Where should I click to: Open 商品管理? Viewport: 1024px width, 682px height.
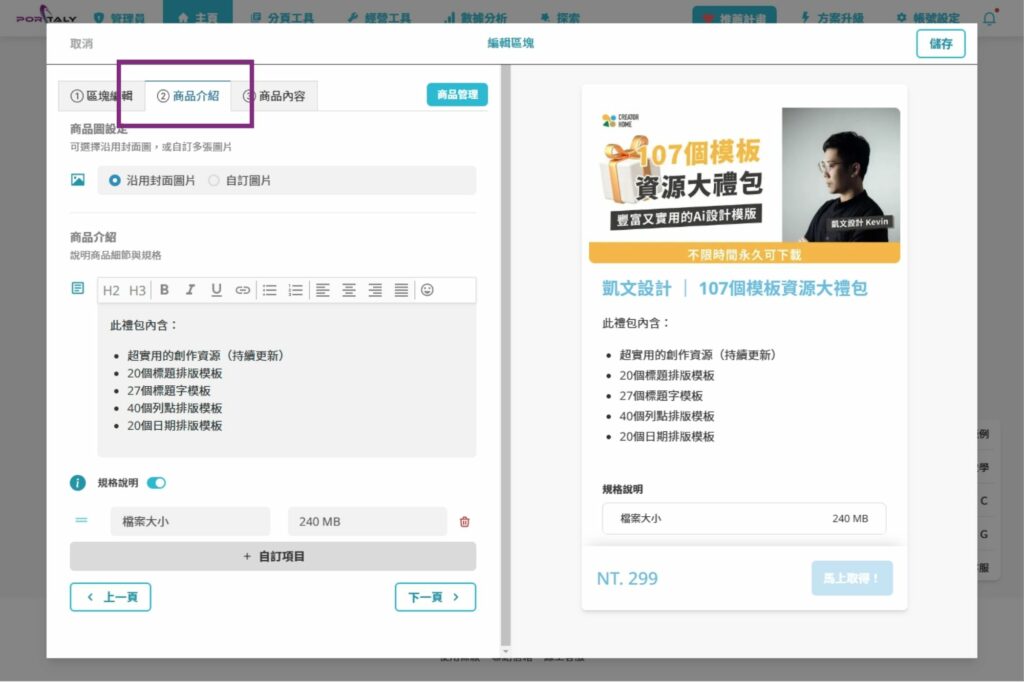(457, 95)
